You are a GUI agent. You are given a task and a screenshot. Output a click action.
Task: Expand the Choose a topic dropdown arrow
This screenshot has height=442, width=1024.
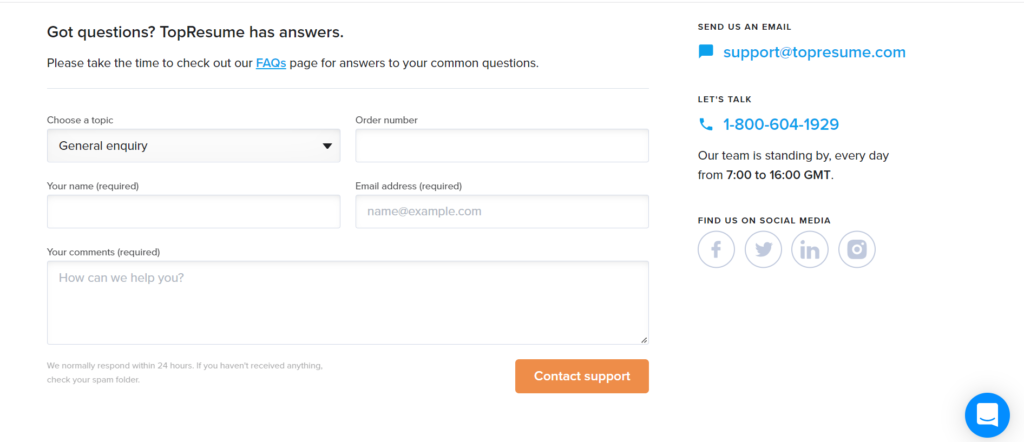[327, 146]
